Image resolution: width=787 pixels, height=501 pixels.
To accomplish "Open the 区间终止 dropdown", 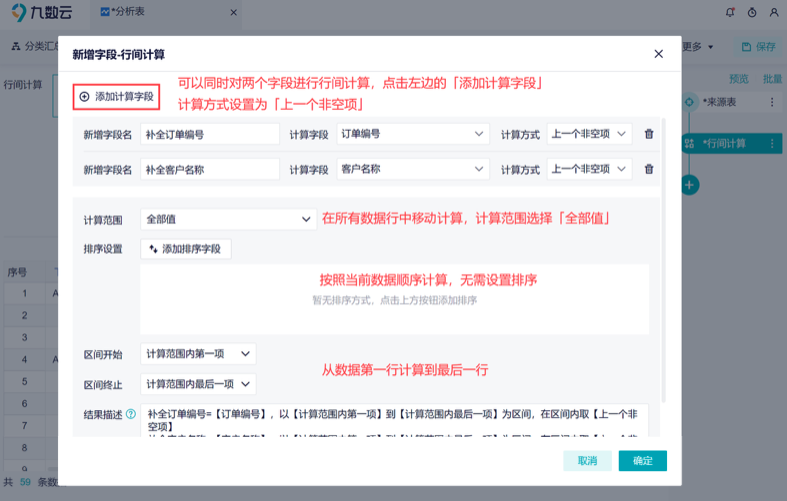I will coord(198,384).
